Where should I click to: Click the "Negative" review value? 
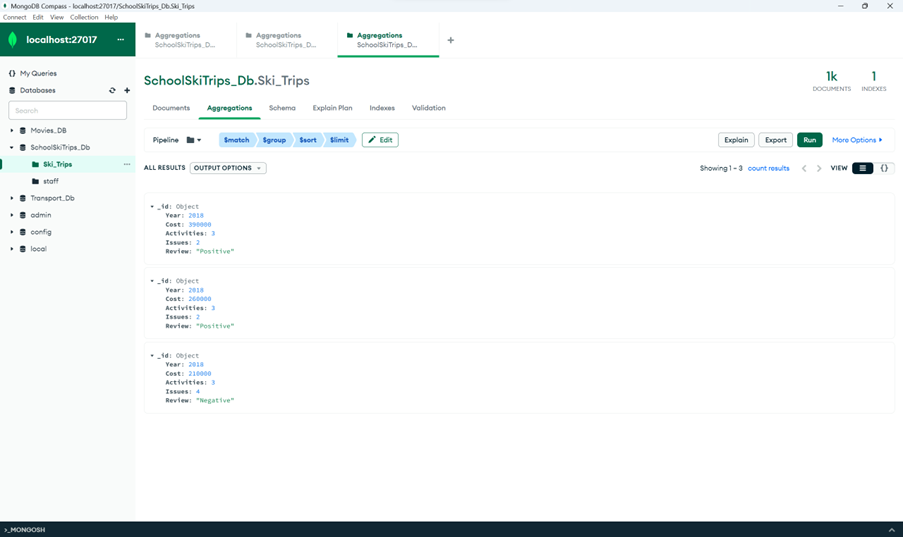(x=215, y=400)
